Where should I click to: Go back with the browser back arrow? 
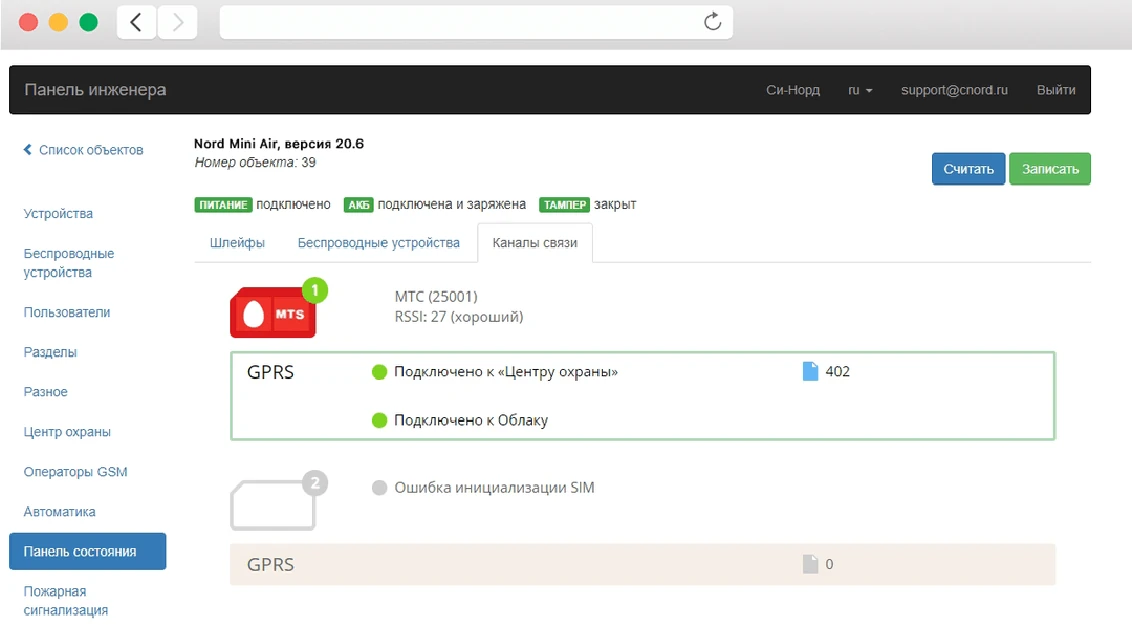tap(136, 22)
